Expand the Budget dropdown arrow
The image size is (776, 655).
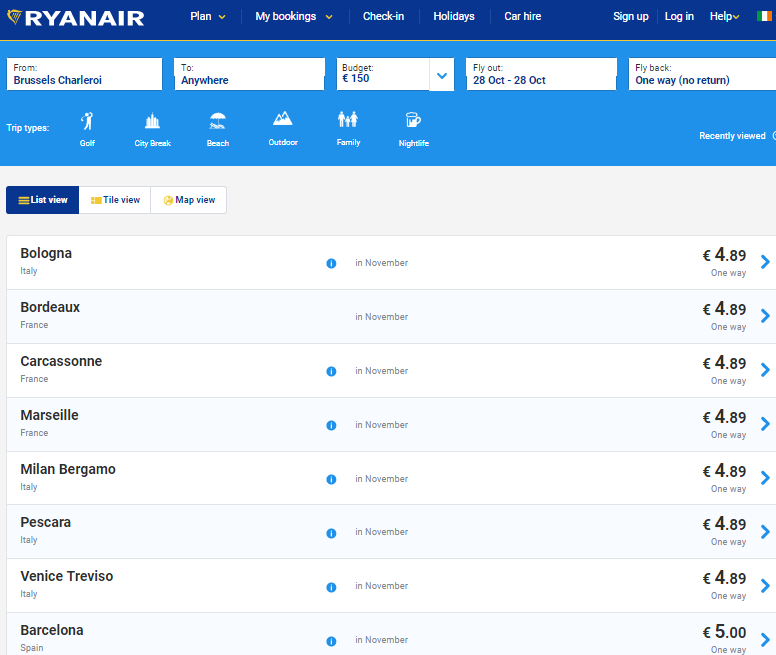(441, 75)
